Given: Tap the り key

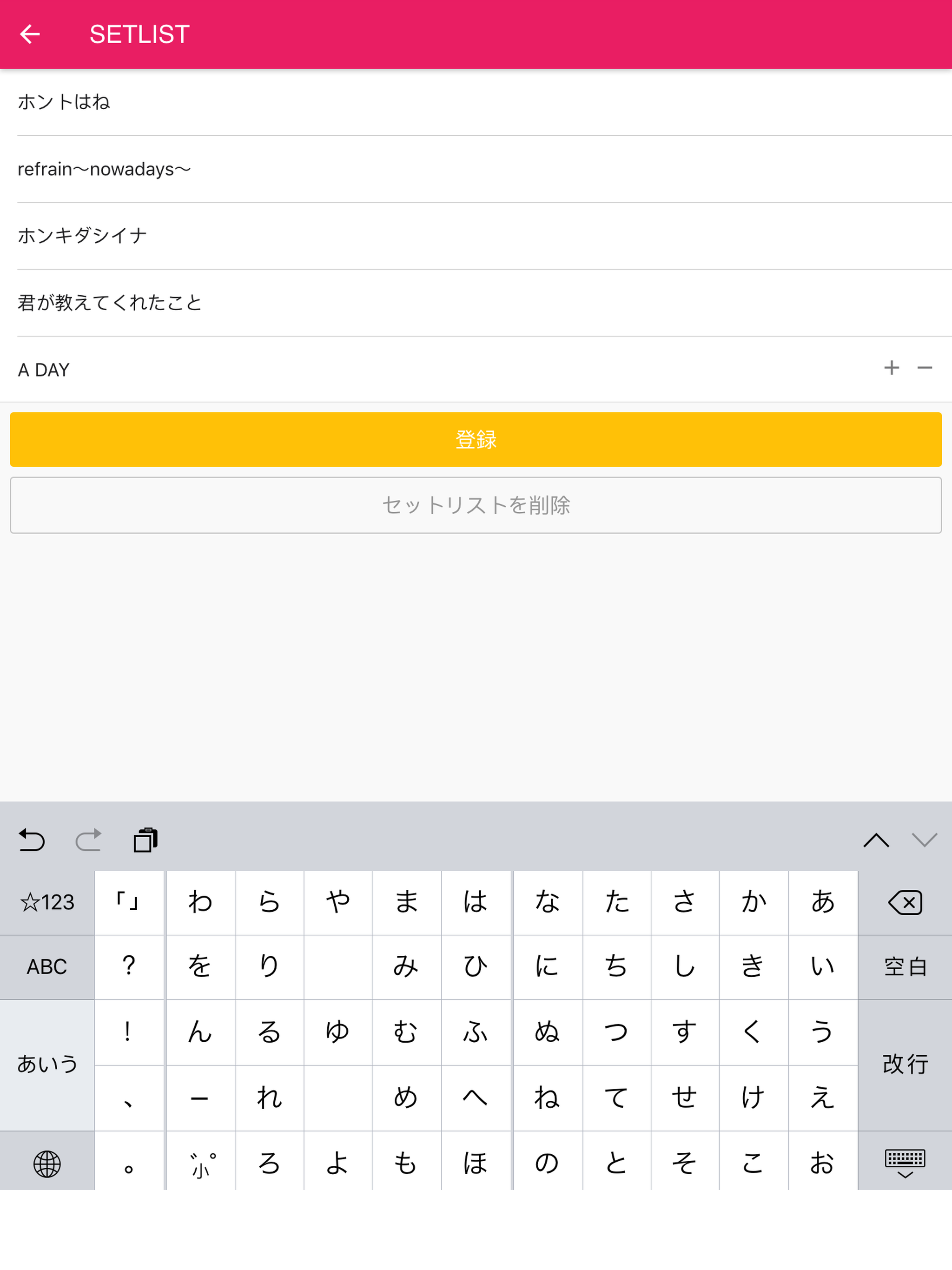Looking at the screenshot, I should tap(269, 967).
